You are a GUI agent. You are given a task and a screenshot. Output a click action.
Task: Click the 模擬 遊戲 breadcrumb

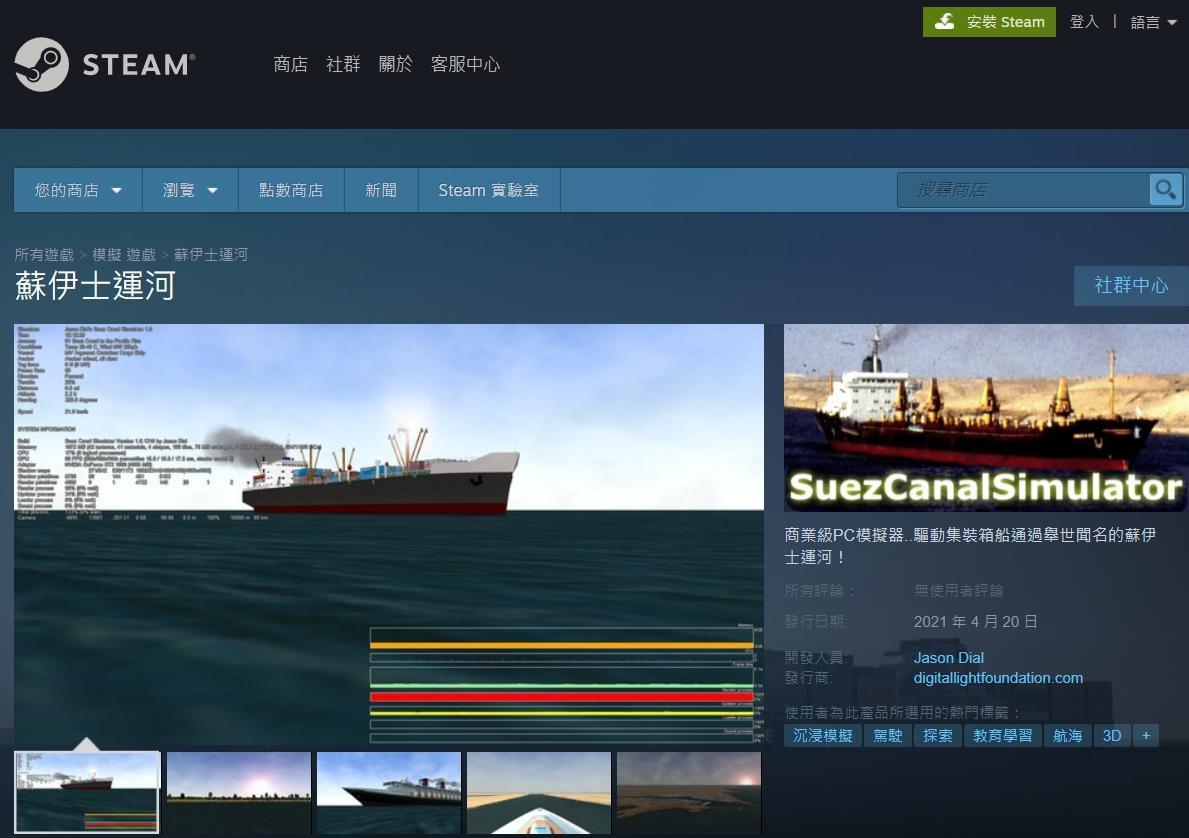click(124, 255)
